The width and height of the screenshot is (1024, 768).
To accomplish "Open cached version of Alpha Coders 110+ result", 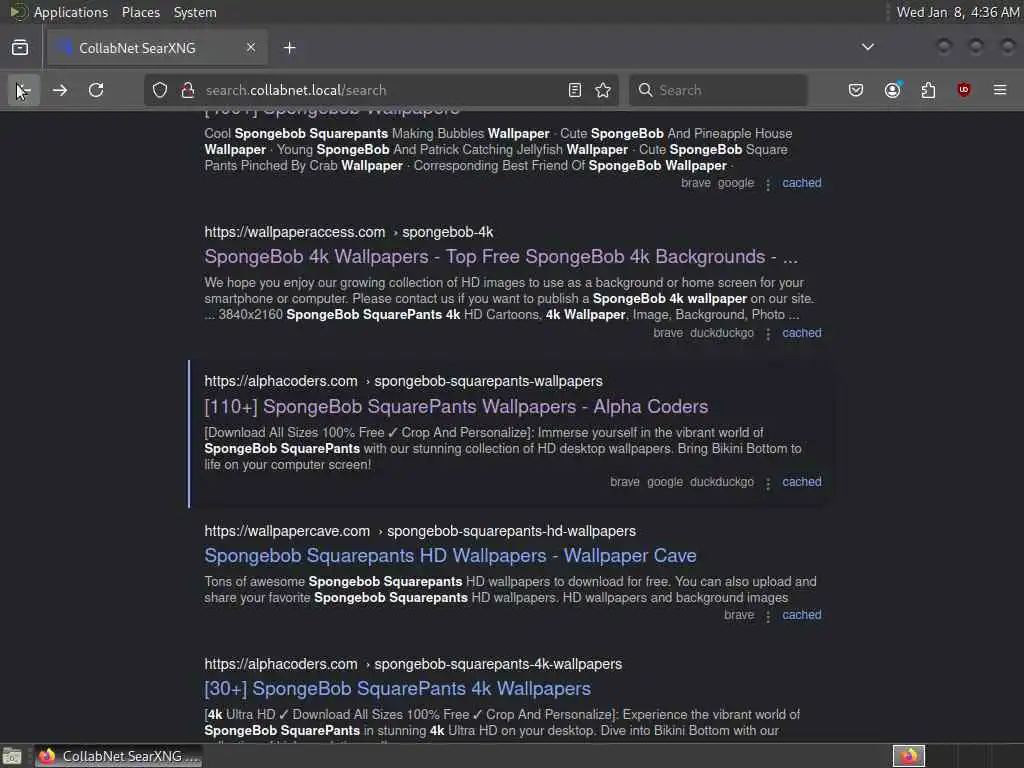I will [x=801, y=482].
